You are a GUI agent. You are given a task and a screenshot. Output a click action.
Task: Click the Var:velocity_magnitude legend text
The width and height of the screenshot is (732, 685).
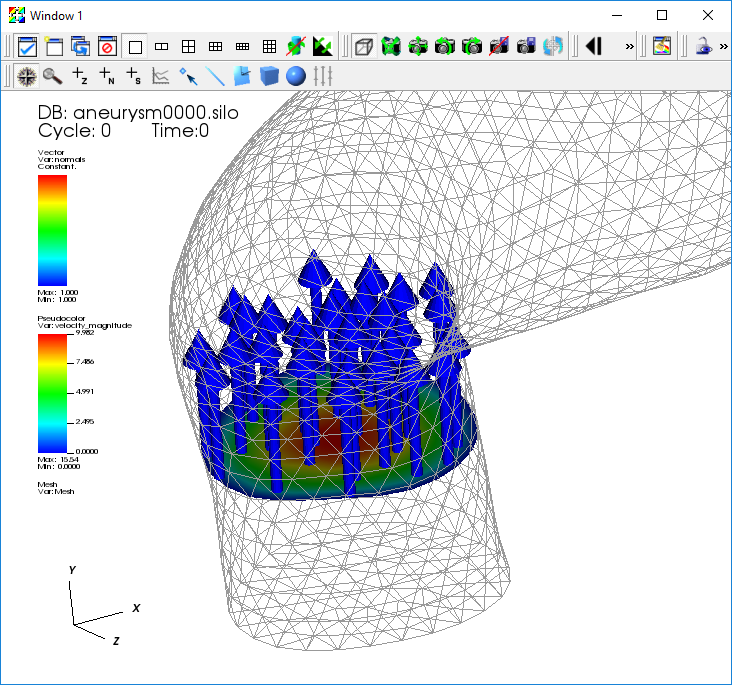84,325
